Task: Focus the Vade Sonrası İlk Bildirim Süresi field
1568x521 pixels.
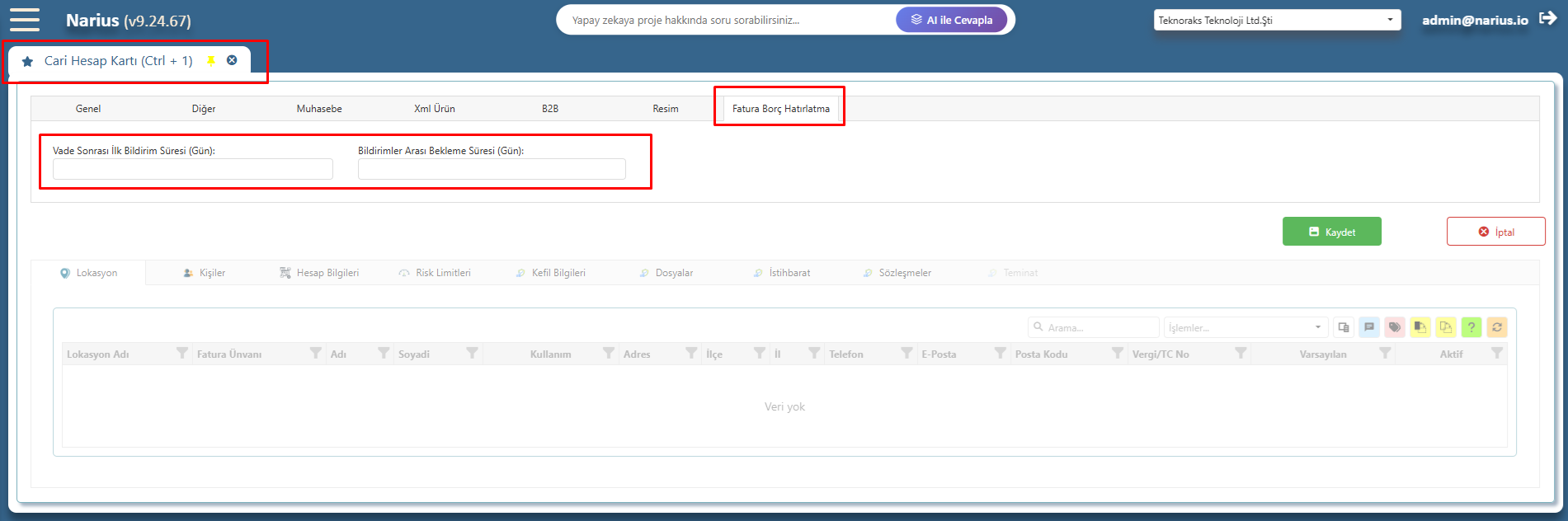Action: (193, 169)
